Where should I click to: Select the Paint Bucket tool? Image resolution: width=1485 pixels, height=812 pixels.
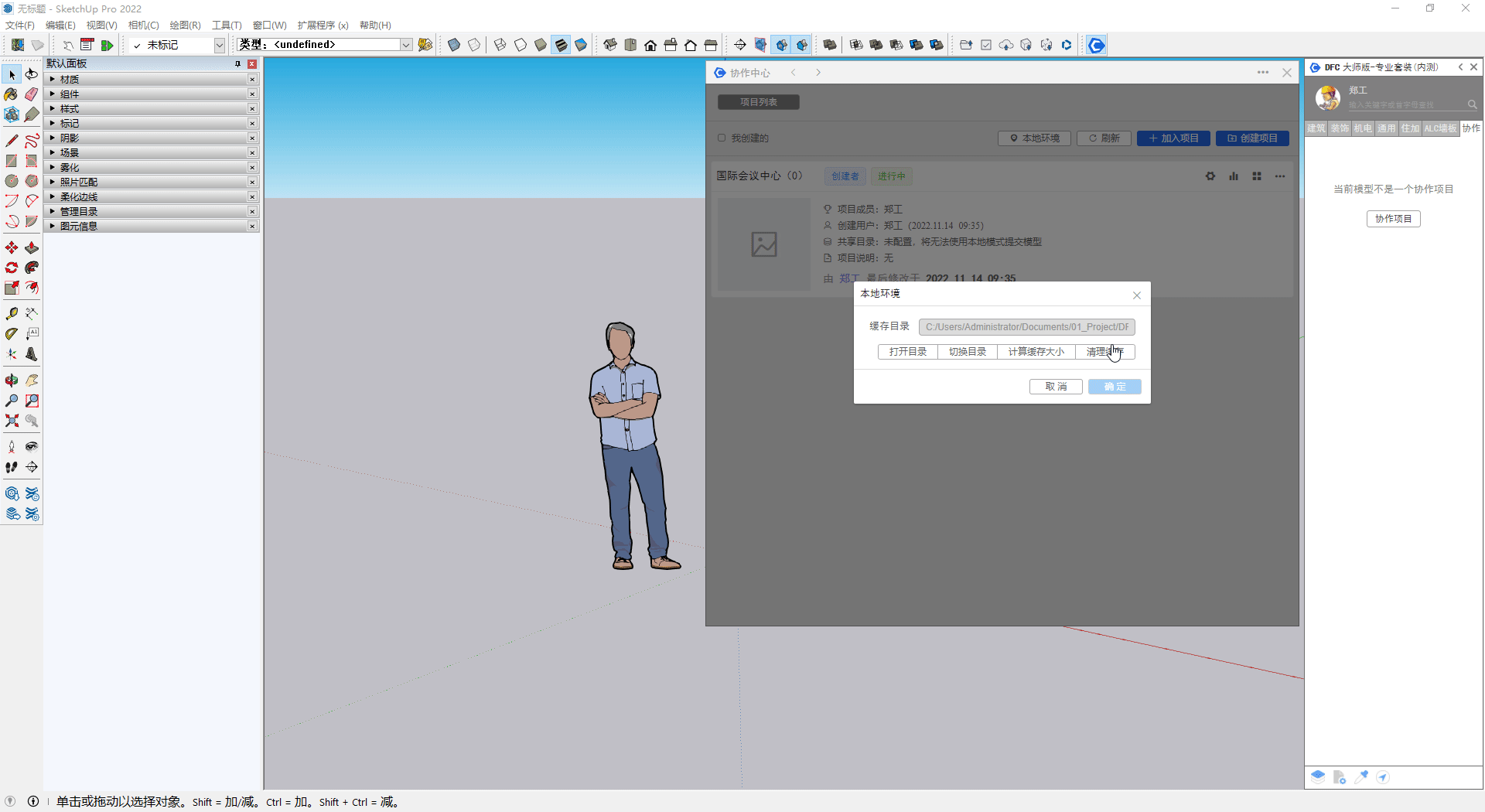(x=12, y=94)
